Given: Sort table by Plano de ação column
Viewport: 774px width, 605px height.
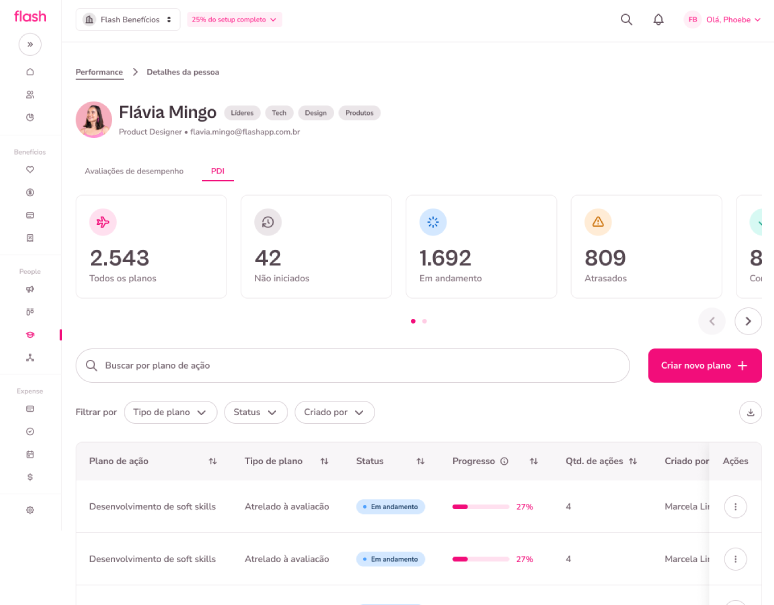Looking at the screenshot, I should [x=213, y=461].
